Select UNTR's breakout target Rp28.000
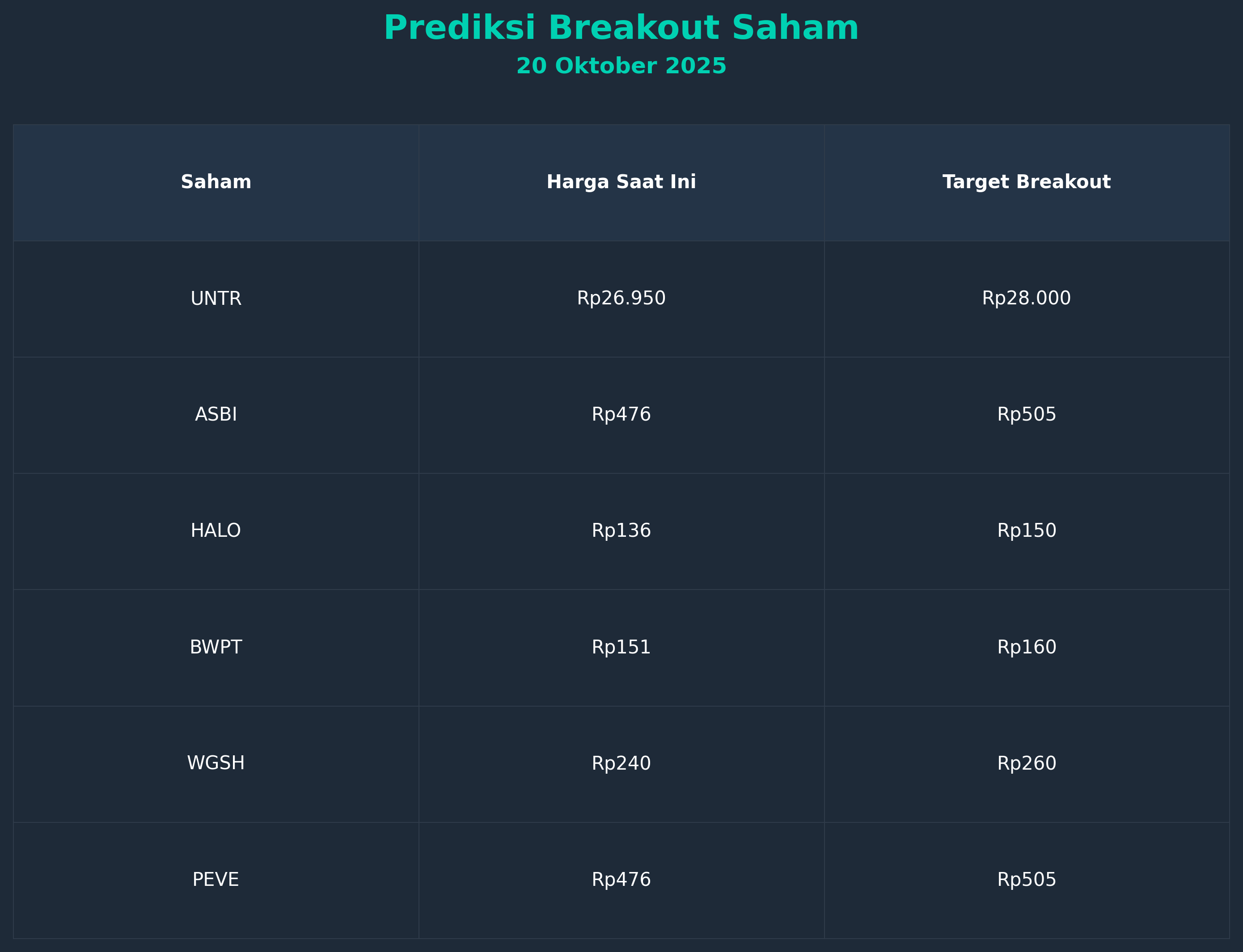The height and width of the screenshot is (952, 1243). [1027, 299]
